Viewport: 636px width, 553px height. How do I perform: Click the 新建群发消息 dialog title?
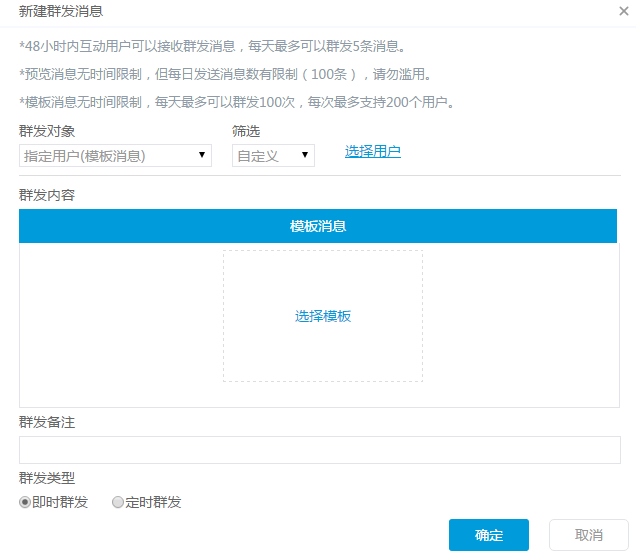tap(61, 12)
